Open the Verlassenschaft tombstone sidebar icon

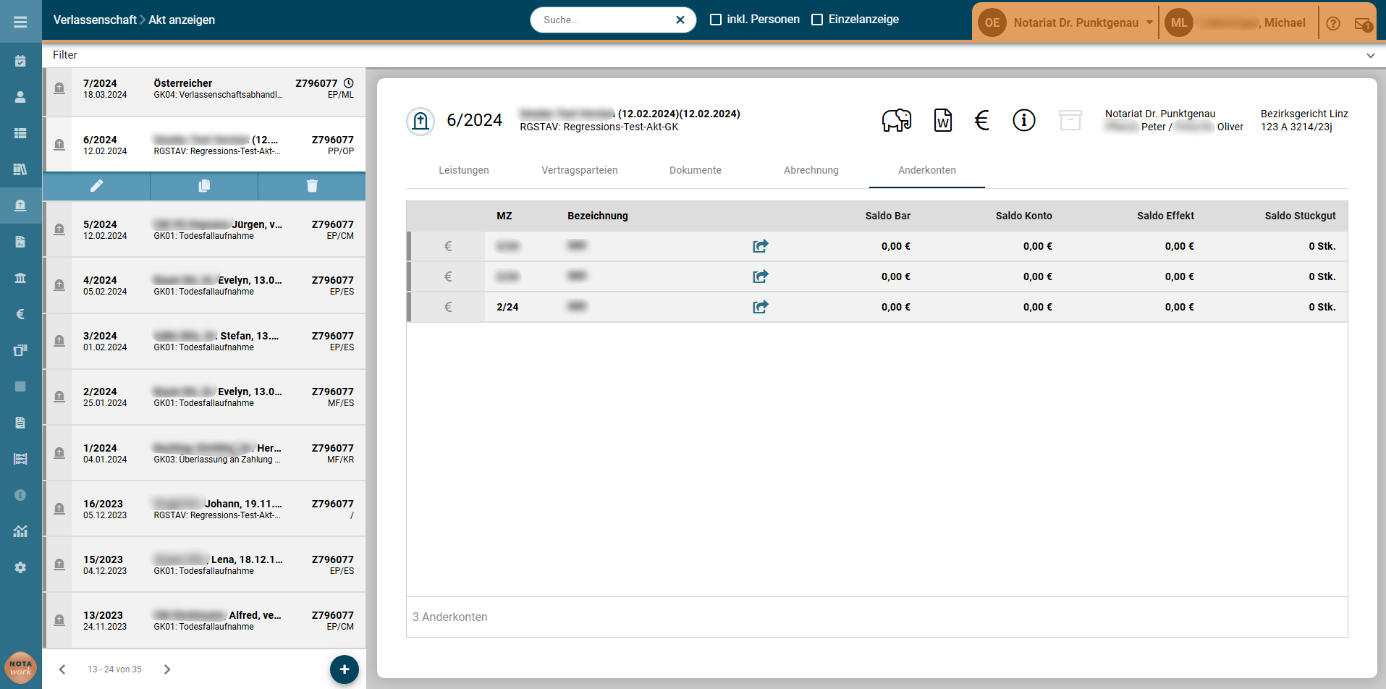20,205
